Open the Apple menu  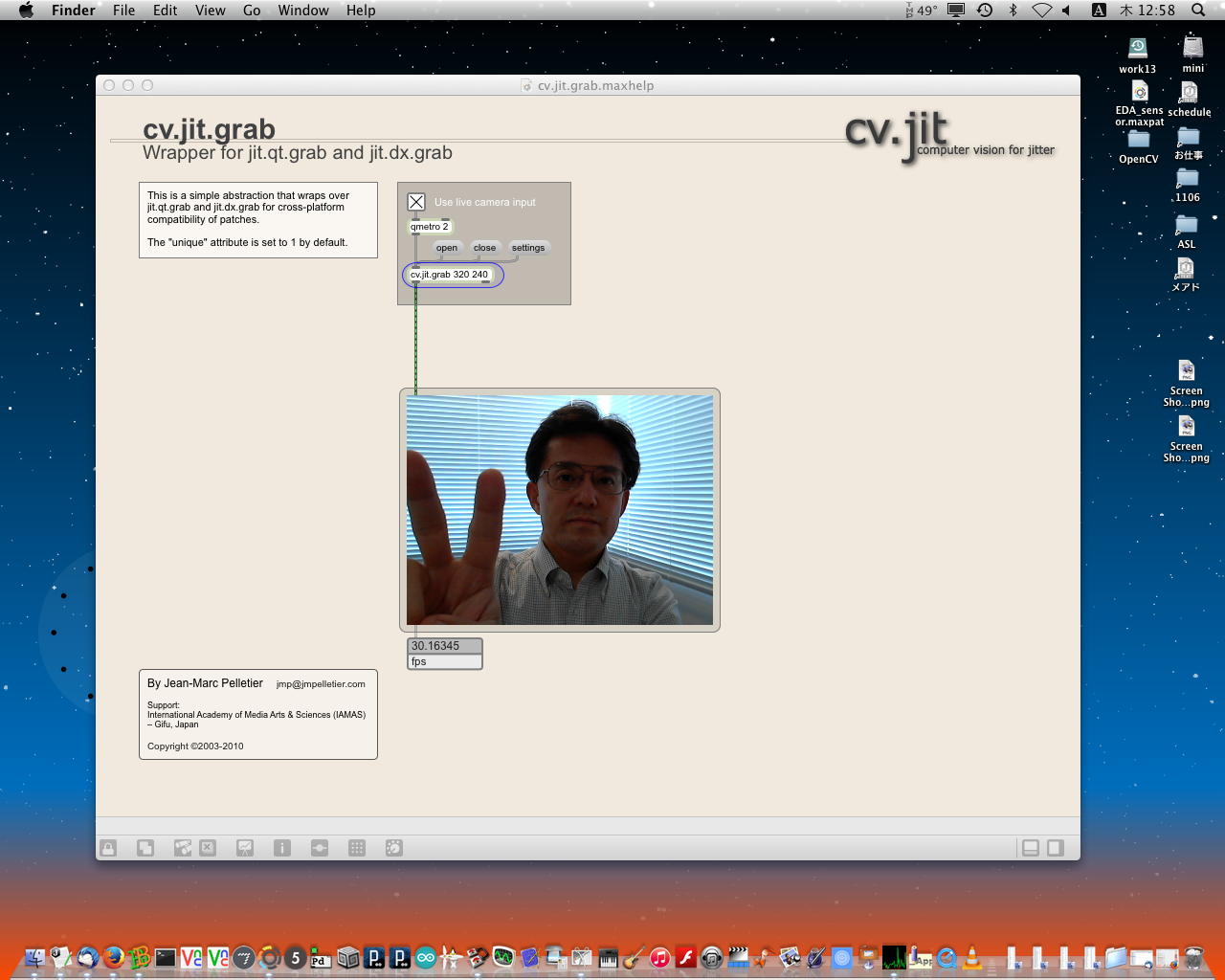click(26, 11)
